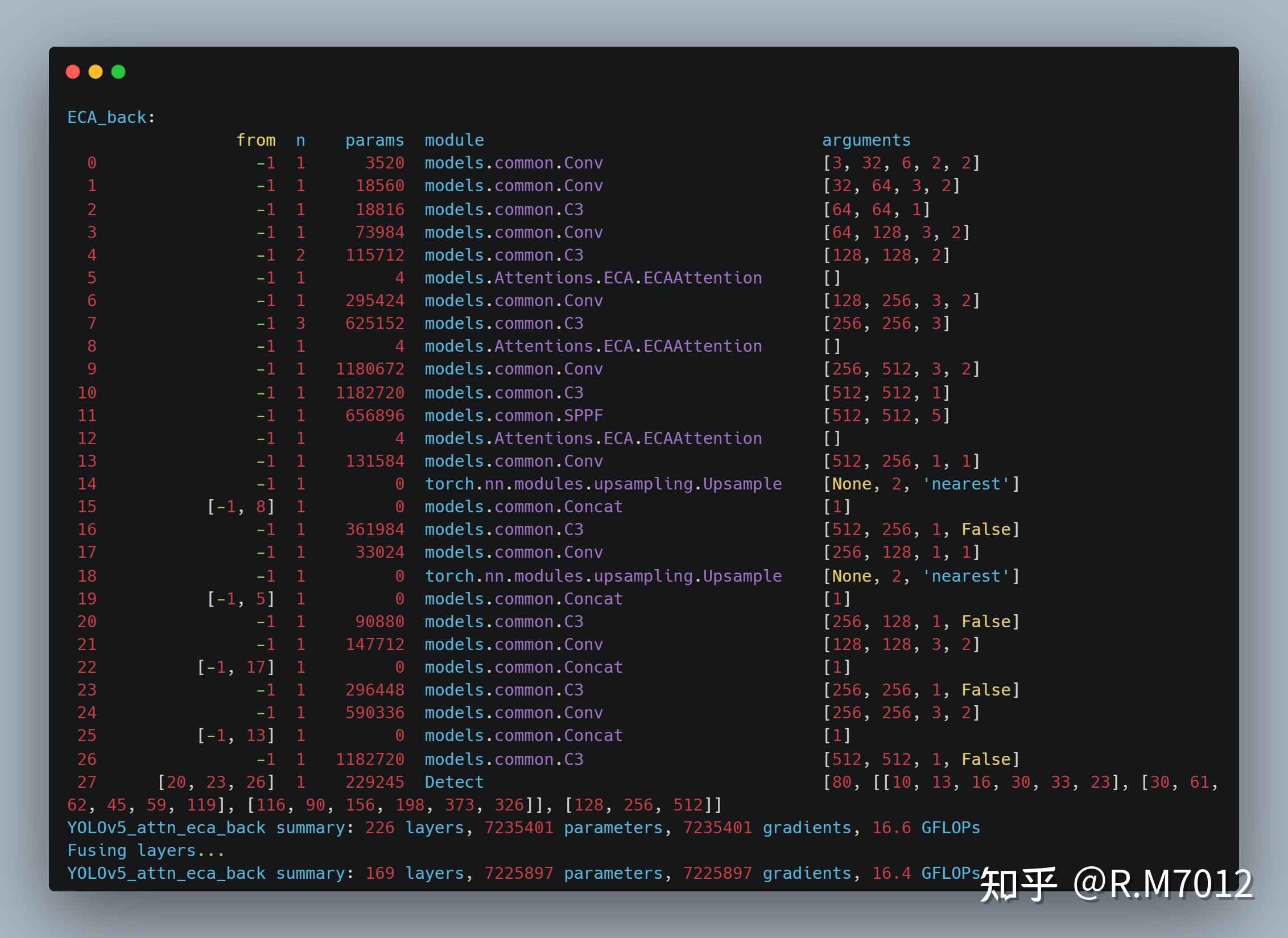The width and height of the screenshot is (1288, 938).
Task: Click the models.common.Concat on row 15
Action: (523, 507)
